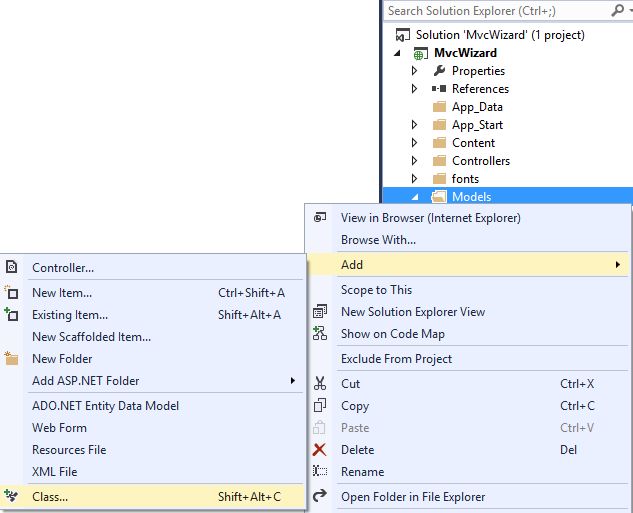Click the Solution 'MvcWizard' icon
The image size is (633, 513).
(402, 35)
